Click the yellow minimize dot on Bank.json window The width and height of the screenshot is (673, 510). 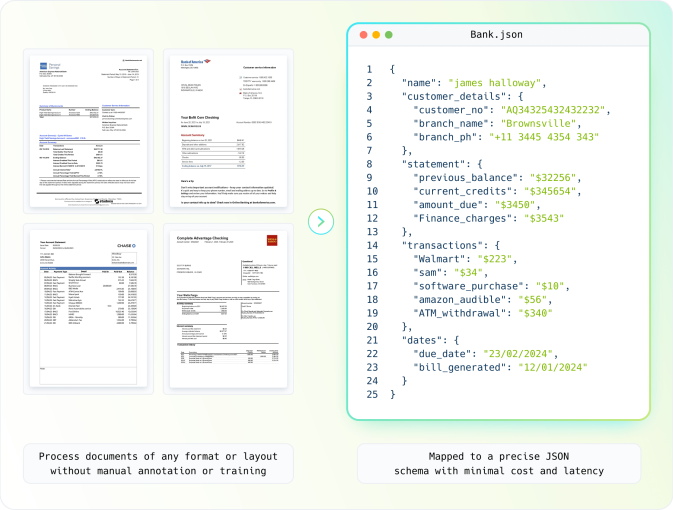[376, 34]
